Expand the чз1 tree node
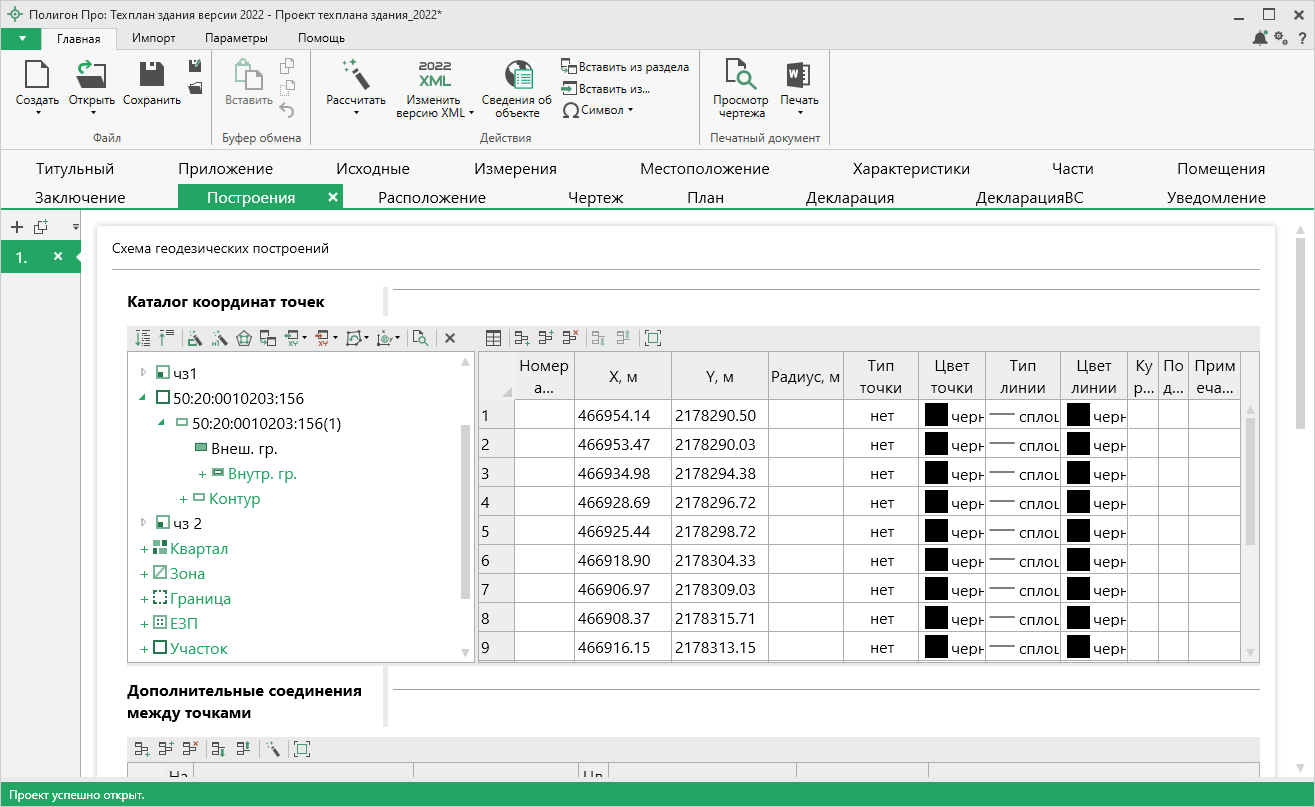Image resolution: width=1315 pixels, height=807 pixels. tap(142, 372)
